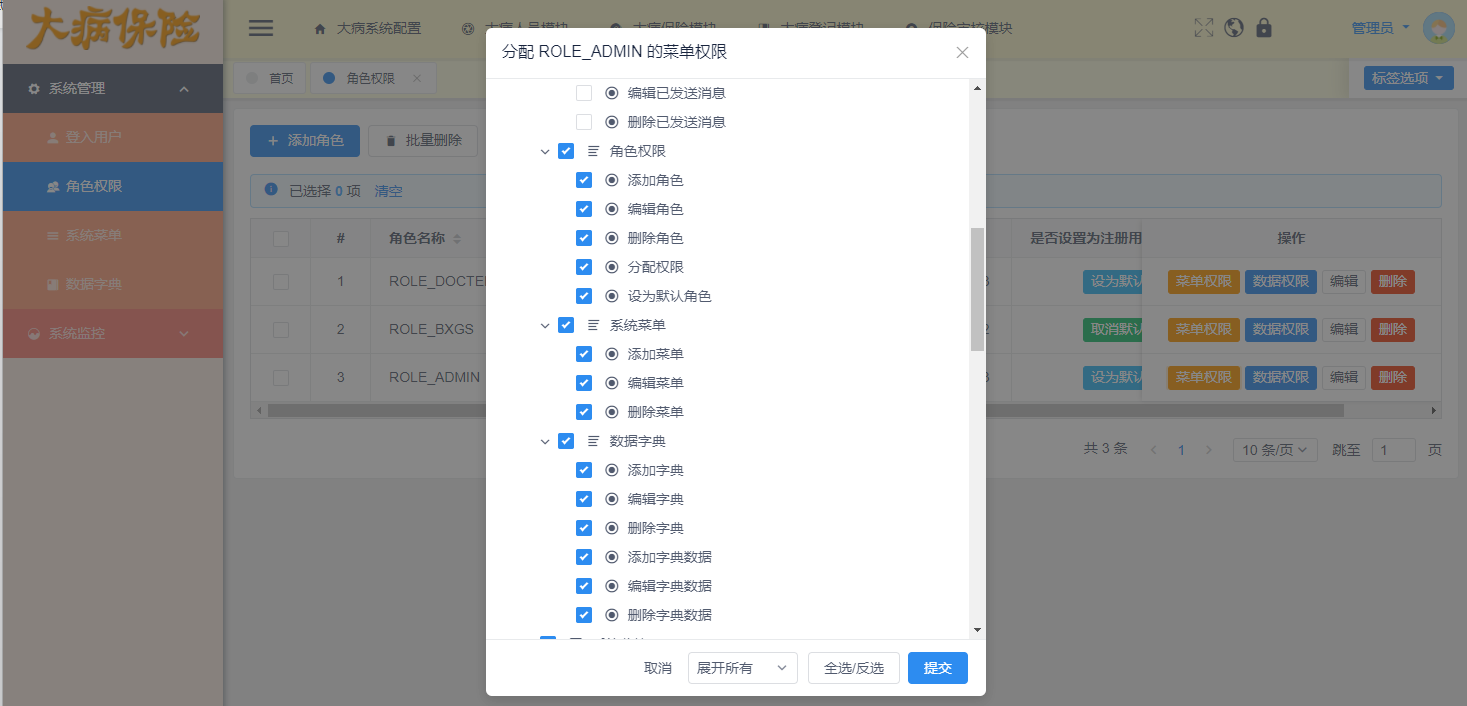Click the globe language icon
Viewport: 1467px width, 706px height.
1234,28
